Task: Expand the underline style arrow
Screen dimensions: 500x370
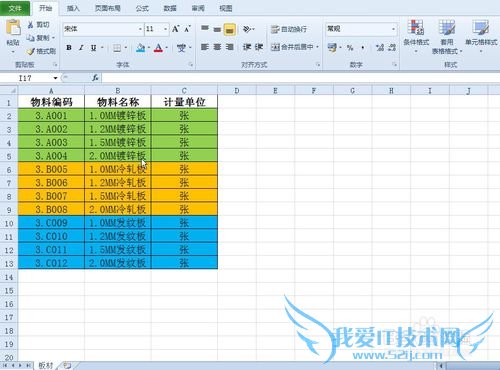Action: (x=102, y=48)
